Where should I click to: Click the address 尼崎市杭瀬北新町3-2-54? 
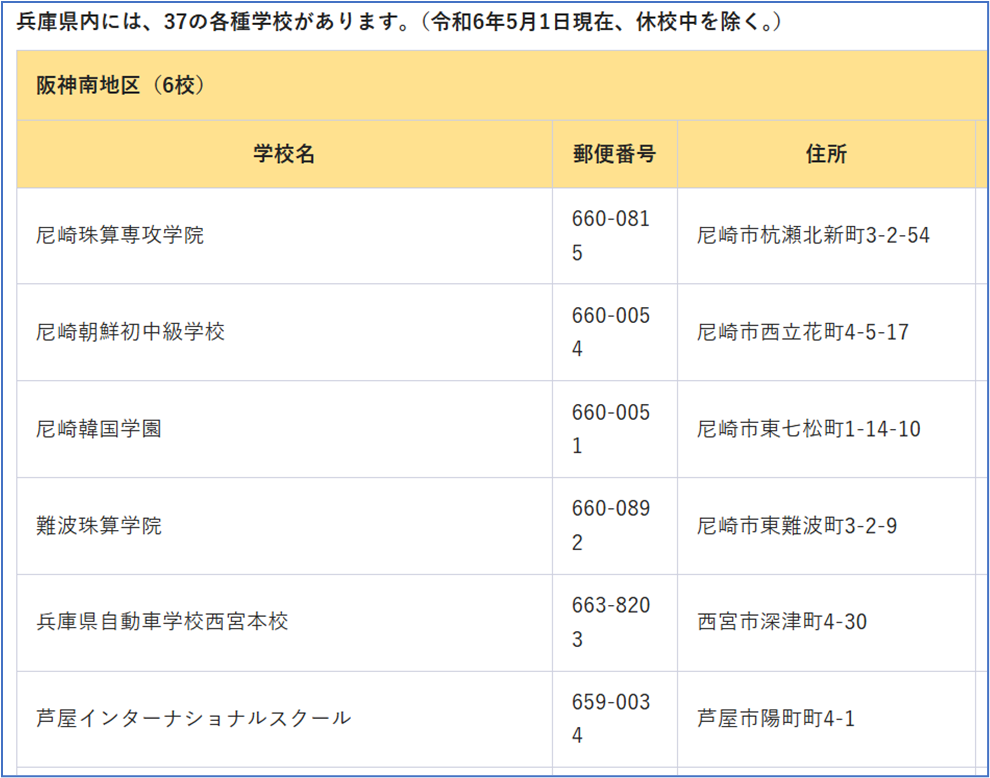point(813,236)
